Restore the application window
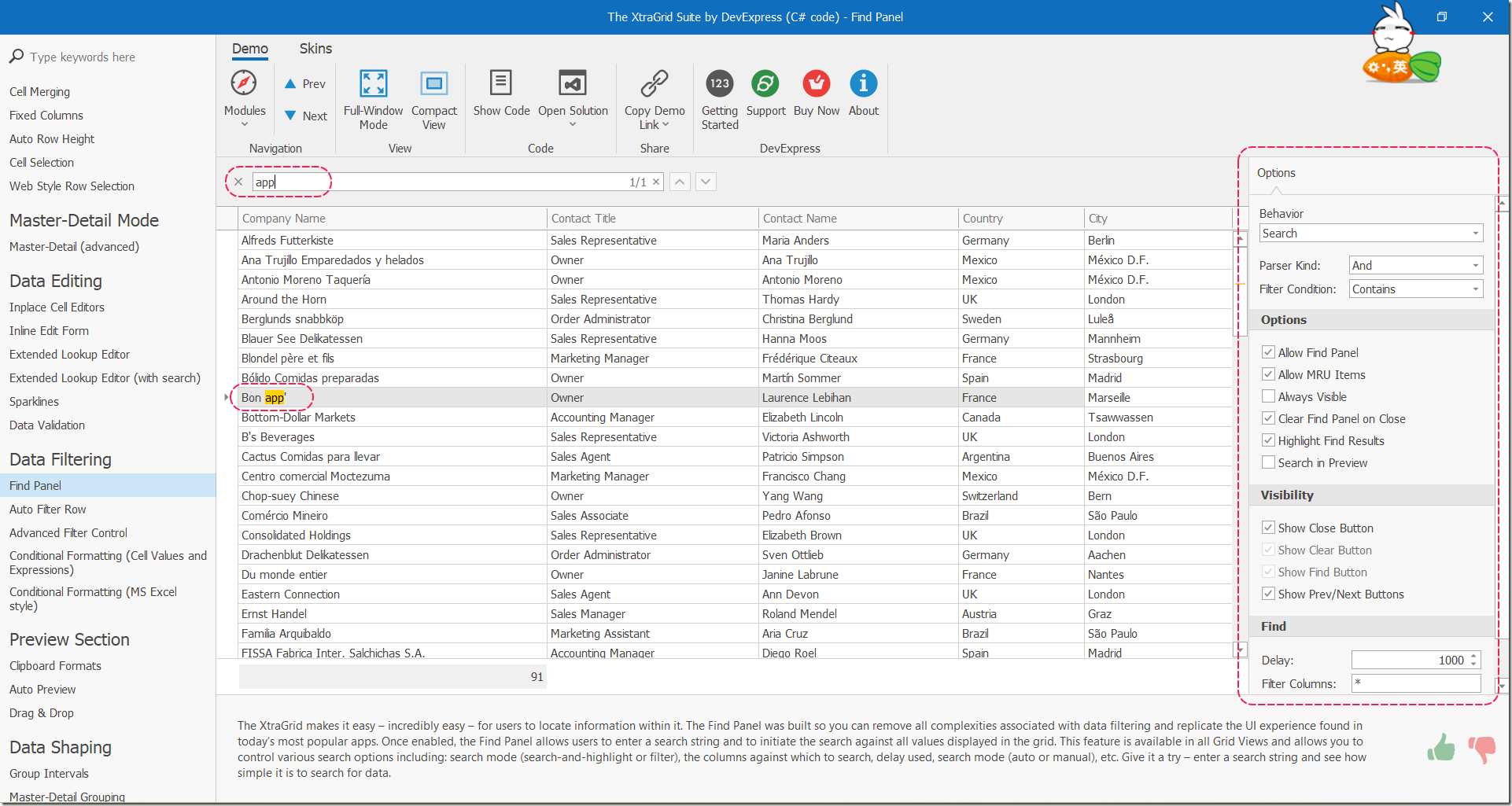Image resolution: width=1512 pixels, height=806 pixels. pyautogui.click(x=1442, y=17)
